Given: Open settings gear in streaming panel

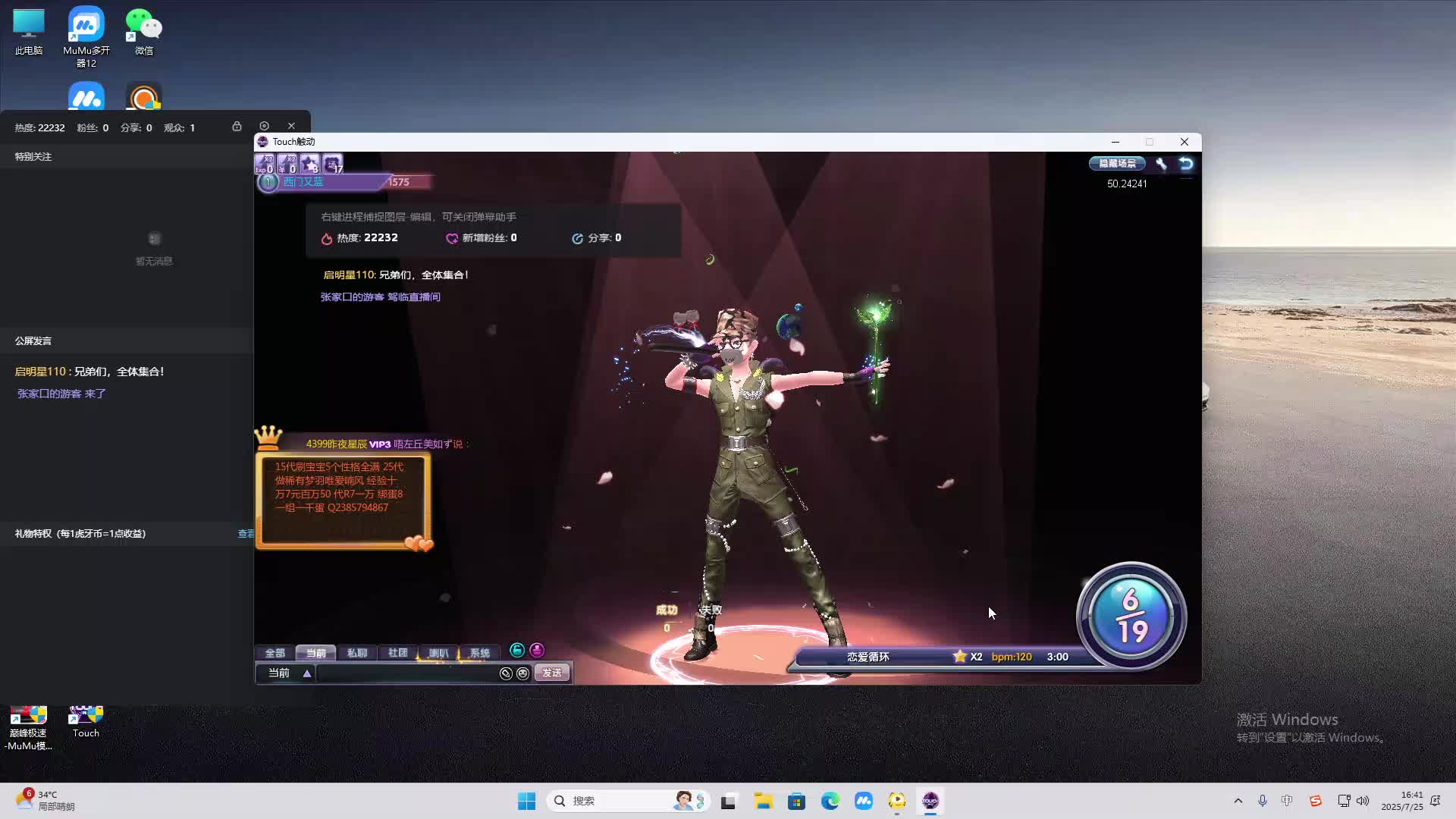Looking at the screenshot, I should pyautogui.click(x=264, y=126).
